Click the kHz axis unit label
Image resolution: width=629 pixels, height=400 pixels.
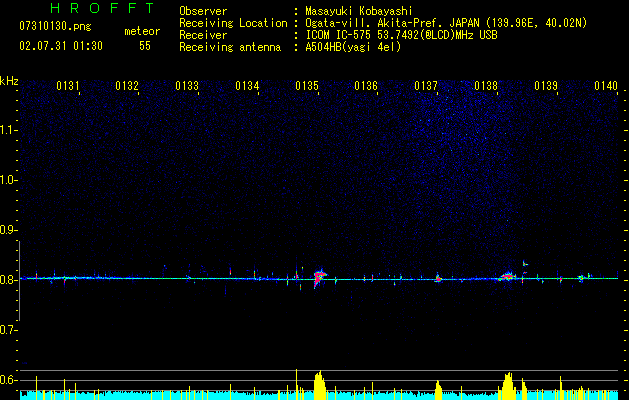pyautogui.click(x=9, y=81)
